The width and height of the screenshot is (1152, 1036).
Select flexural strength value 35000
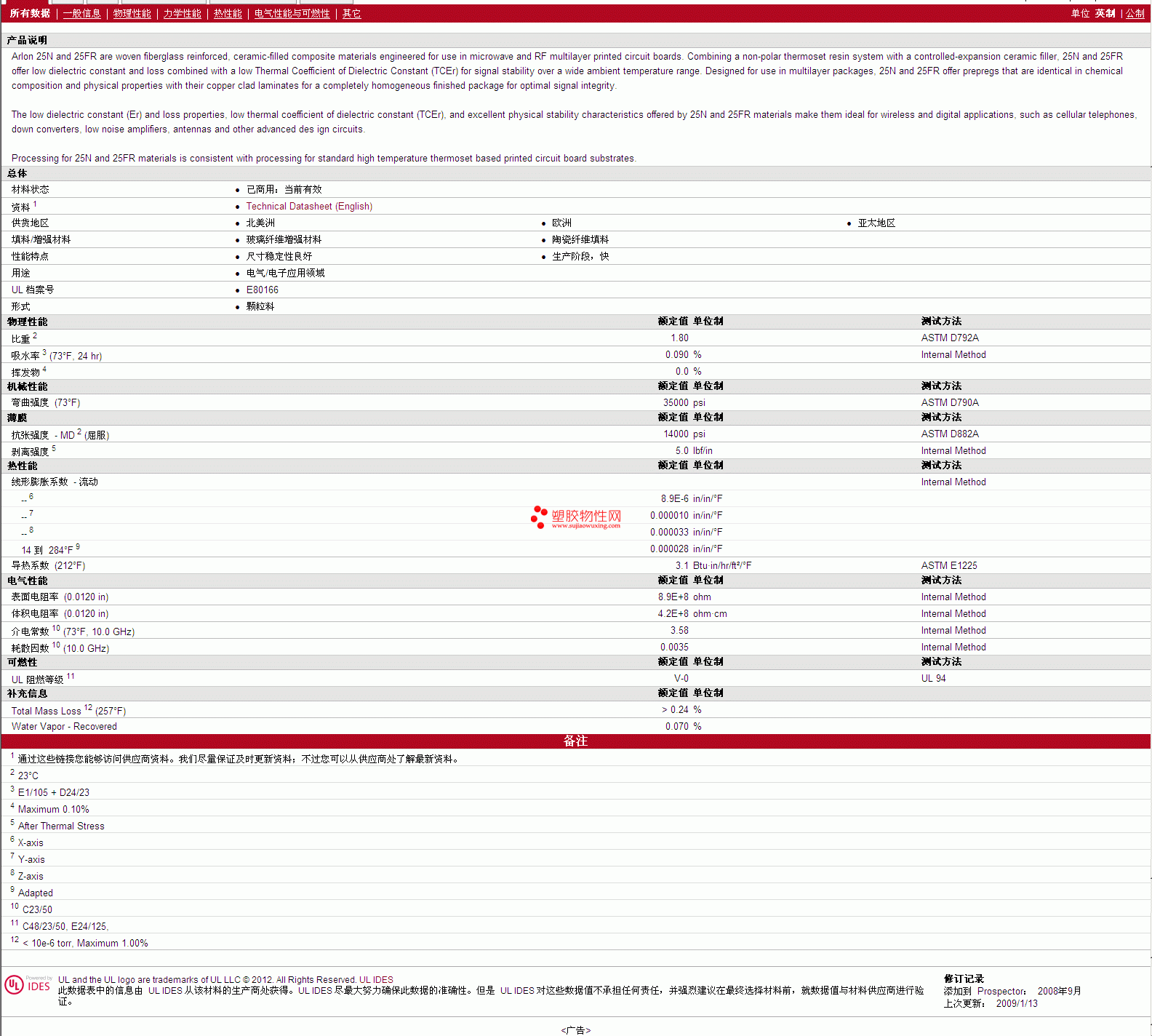pyautogui.click(x=676, y=402)
